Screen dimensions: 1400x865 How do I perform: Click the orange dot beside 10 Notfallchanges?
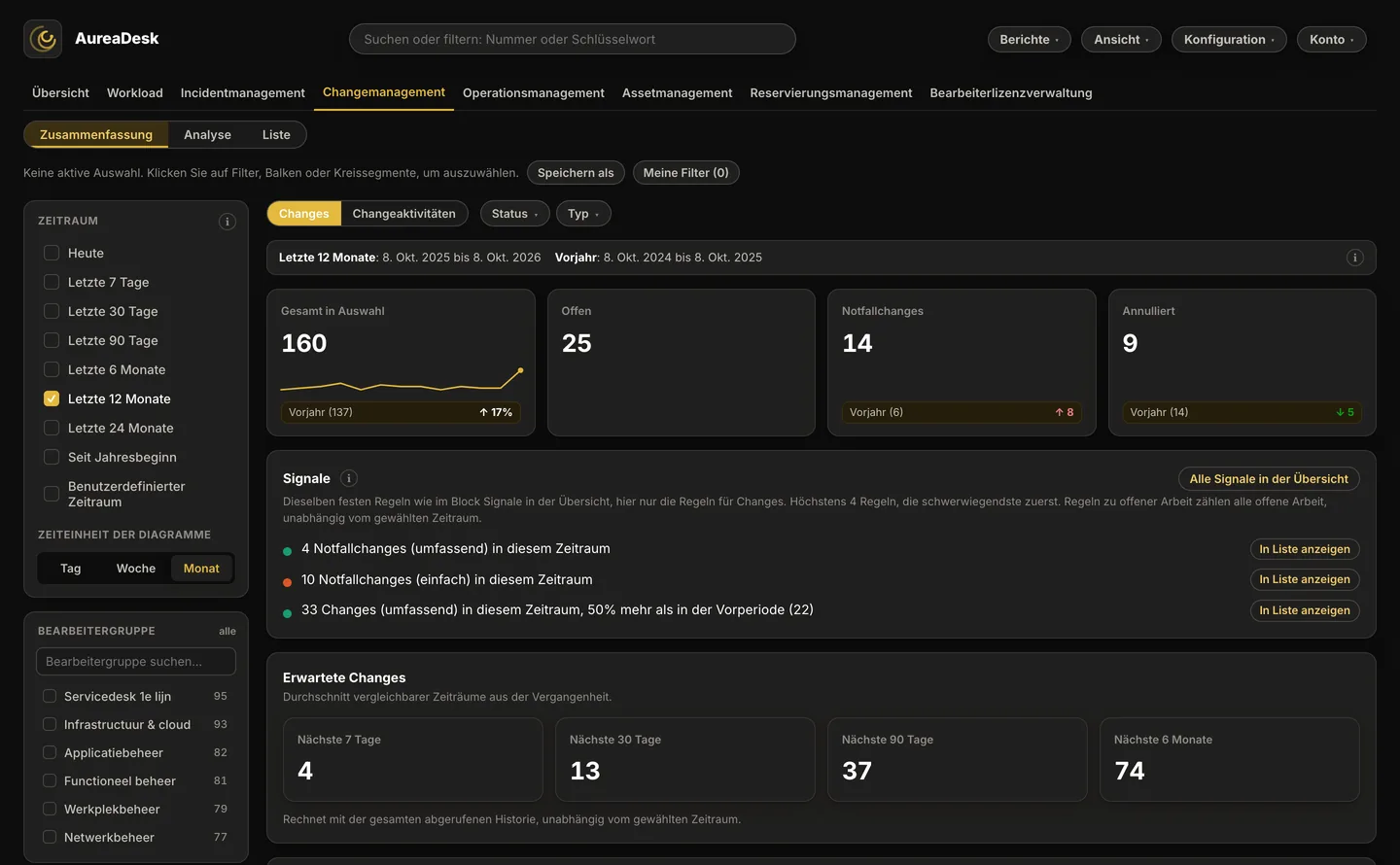coord(287,582)
